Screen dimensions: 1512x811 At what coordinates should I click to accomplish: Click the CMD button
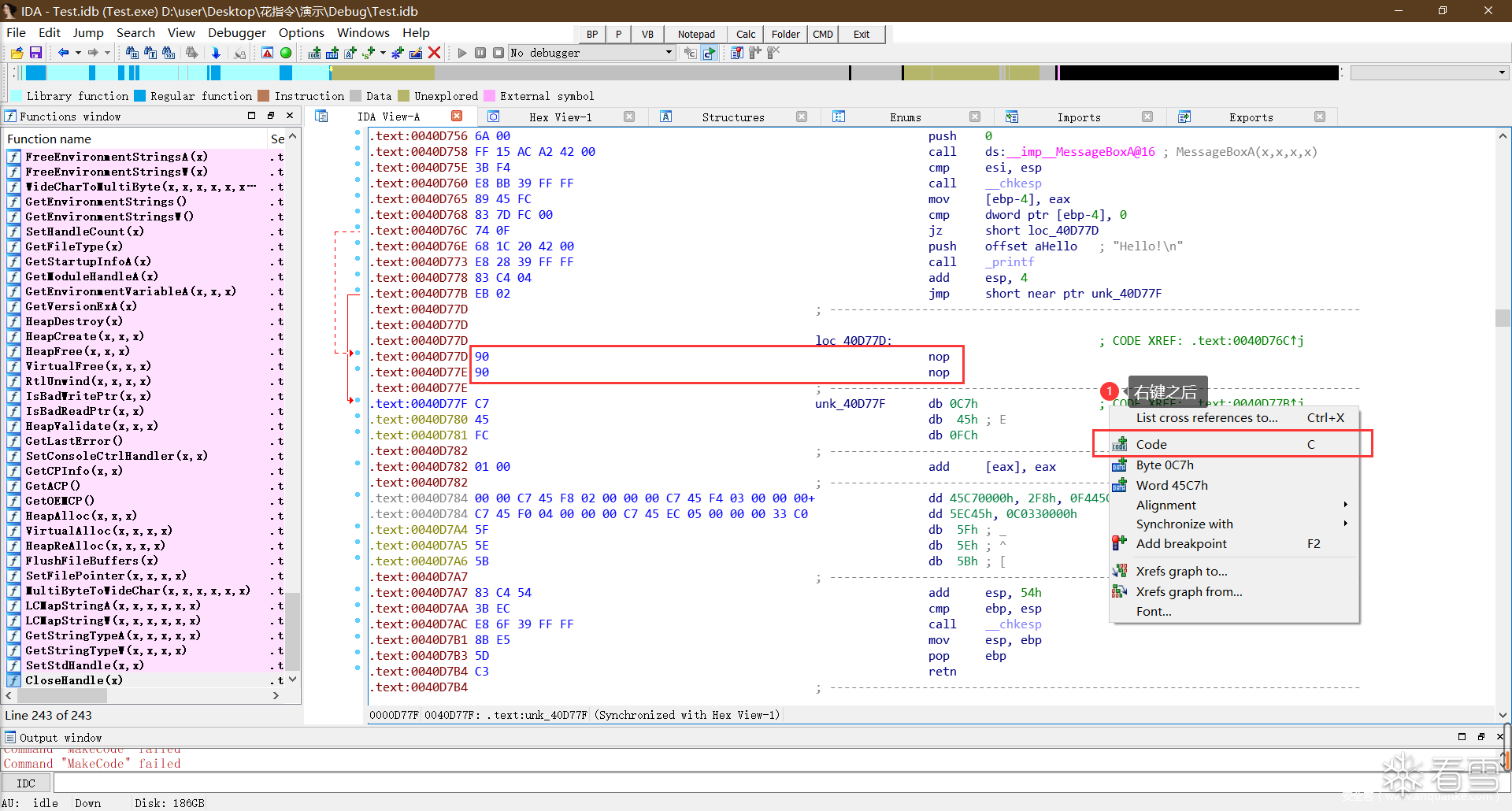click(x=823, y=34)
